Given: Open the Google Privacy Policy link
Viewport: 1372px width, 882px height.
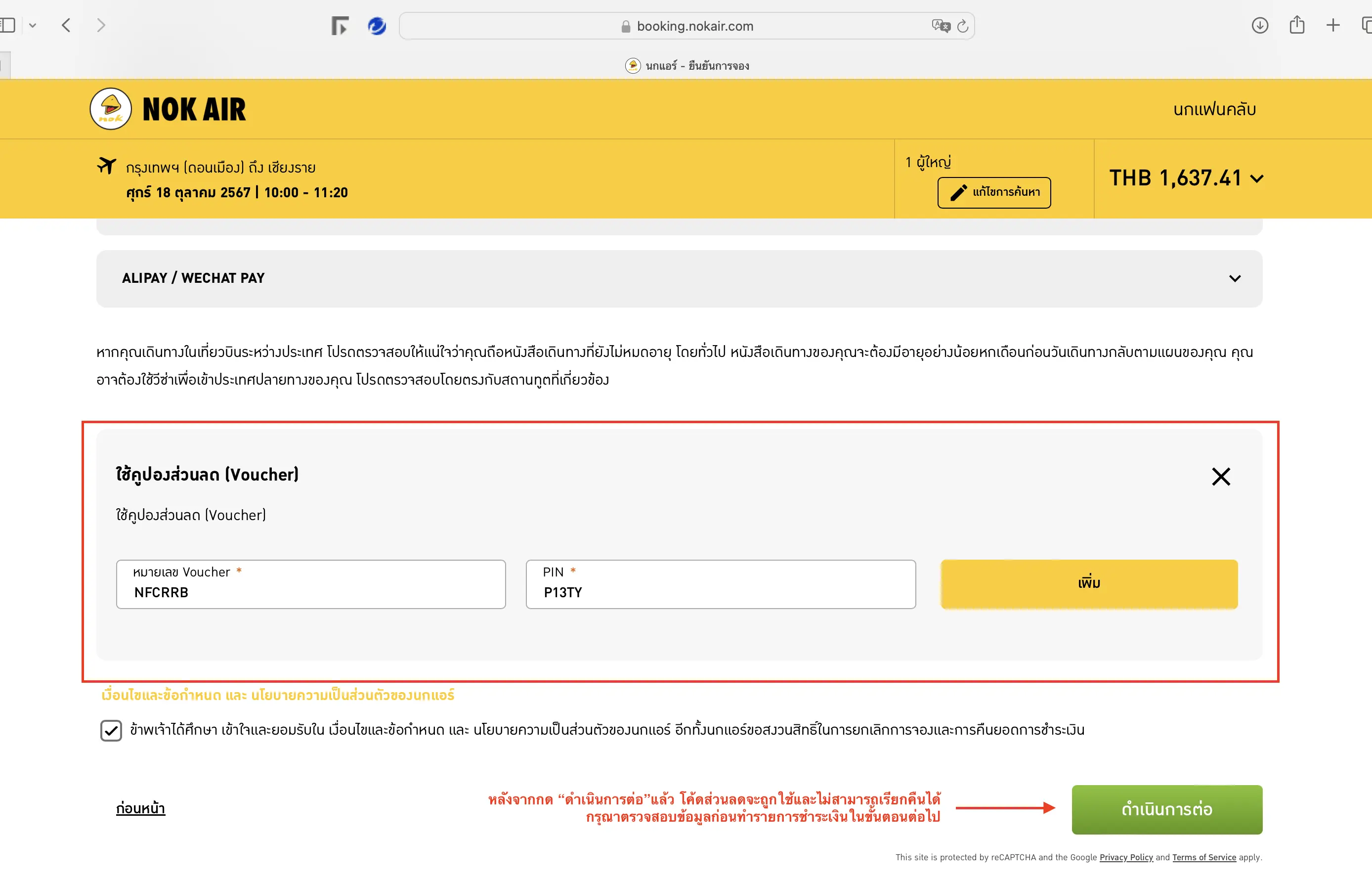Looking at the screenshot, I should click(1126, 857).
